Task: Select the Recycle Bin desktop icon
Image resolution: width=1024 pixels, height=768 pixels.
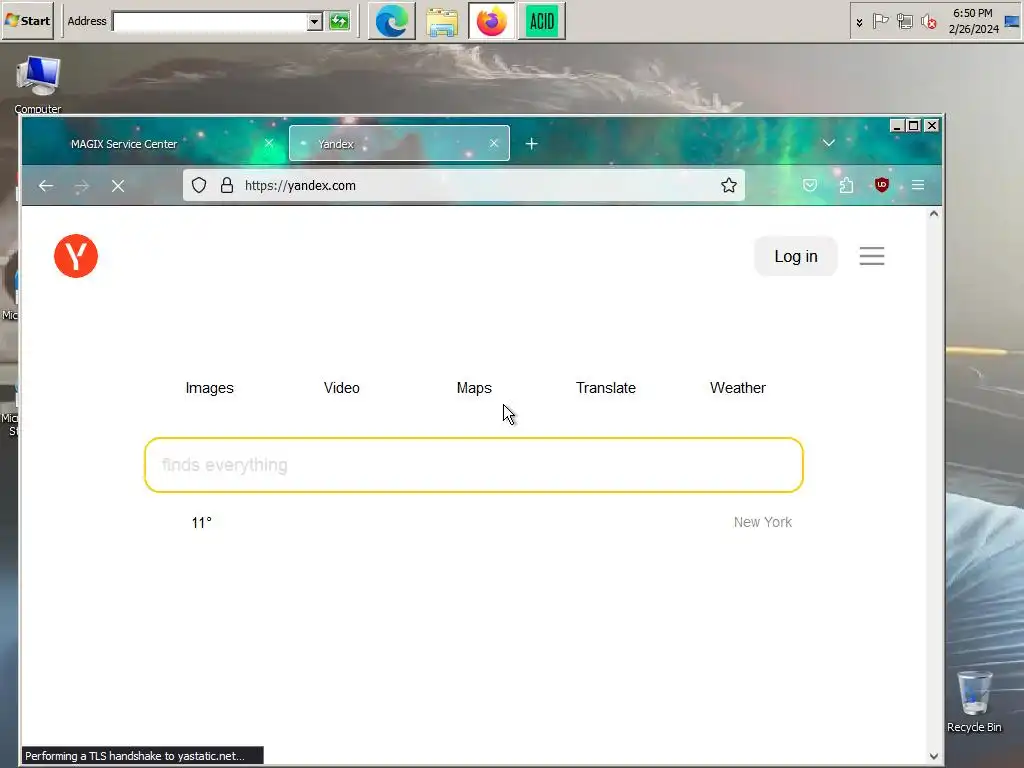Action: 974,701
